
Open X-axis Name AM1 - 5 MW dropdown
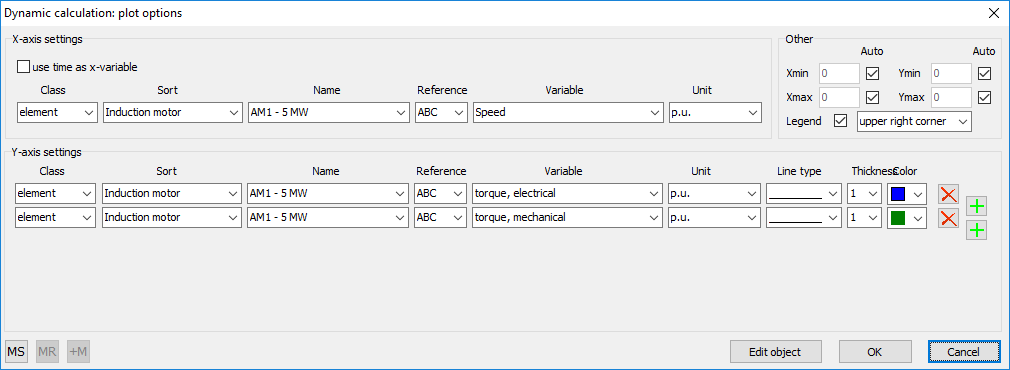pyautogui.click(x=328, y=112)
